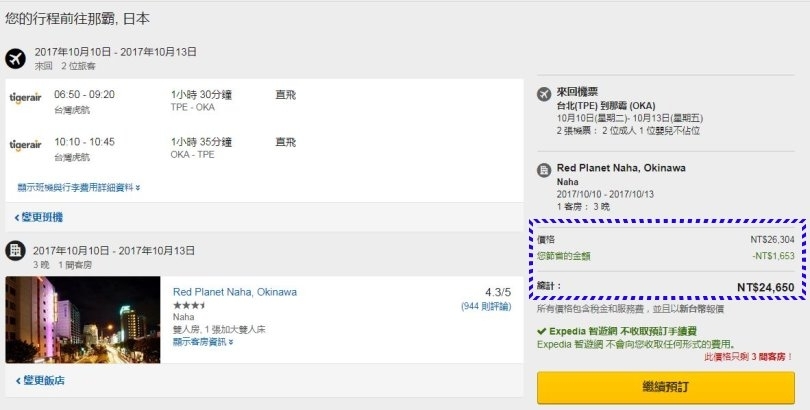Expand flight and baggage fee details
The height and width of the screenshot is (410, 810).
pos(79,186)
